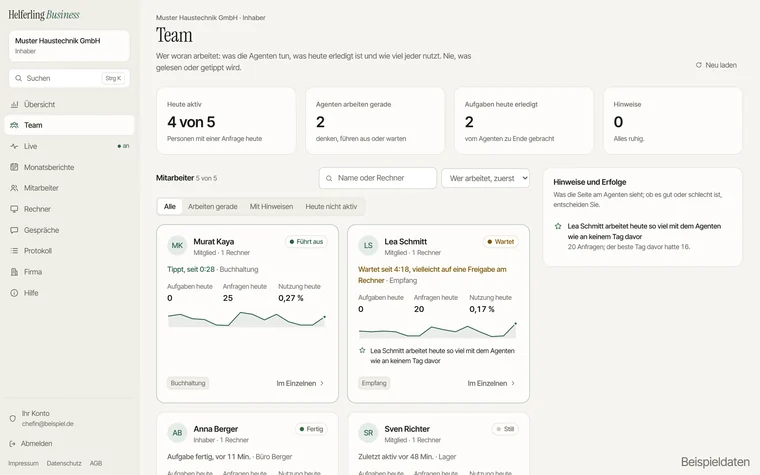Click Lea Schmitt's usage sparkline chart
Image resolution: width=760 pixels, height=475 pixels.
click(x=438, y=330)
